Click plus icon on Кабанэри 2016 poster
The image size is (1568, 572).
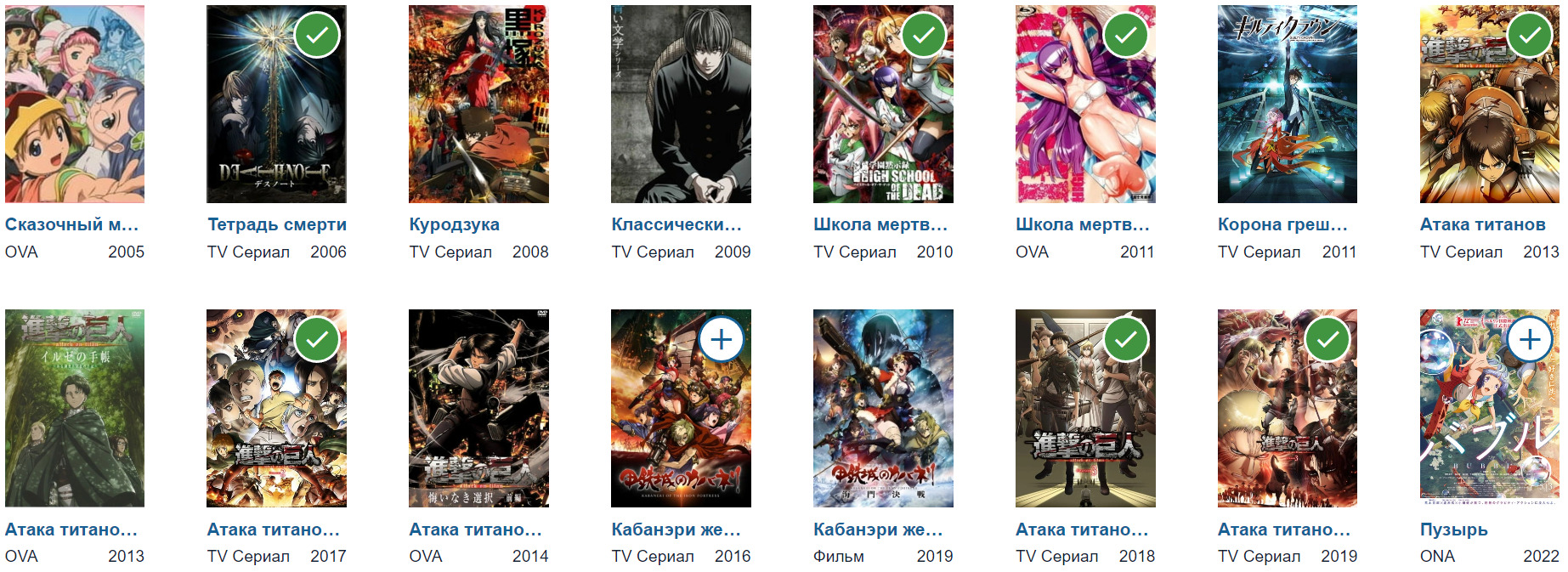(722, 340)
